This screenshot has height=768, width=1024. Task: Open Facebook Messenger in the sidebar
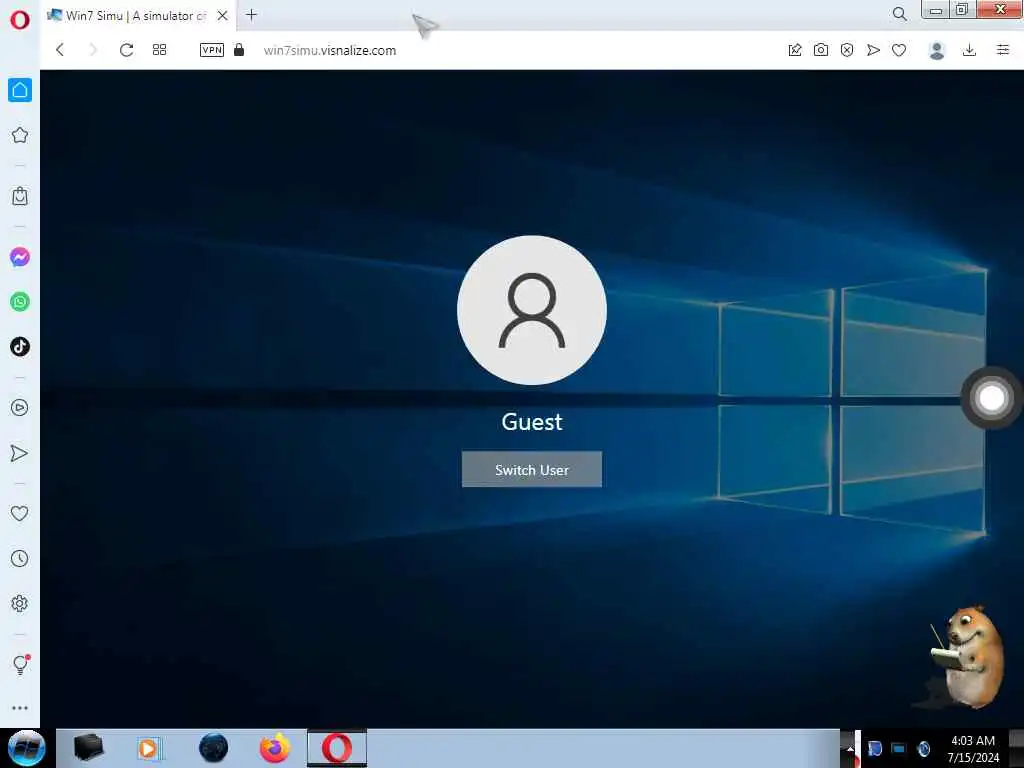20,257
